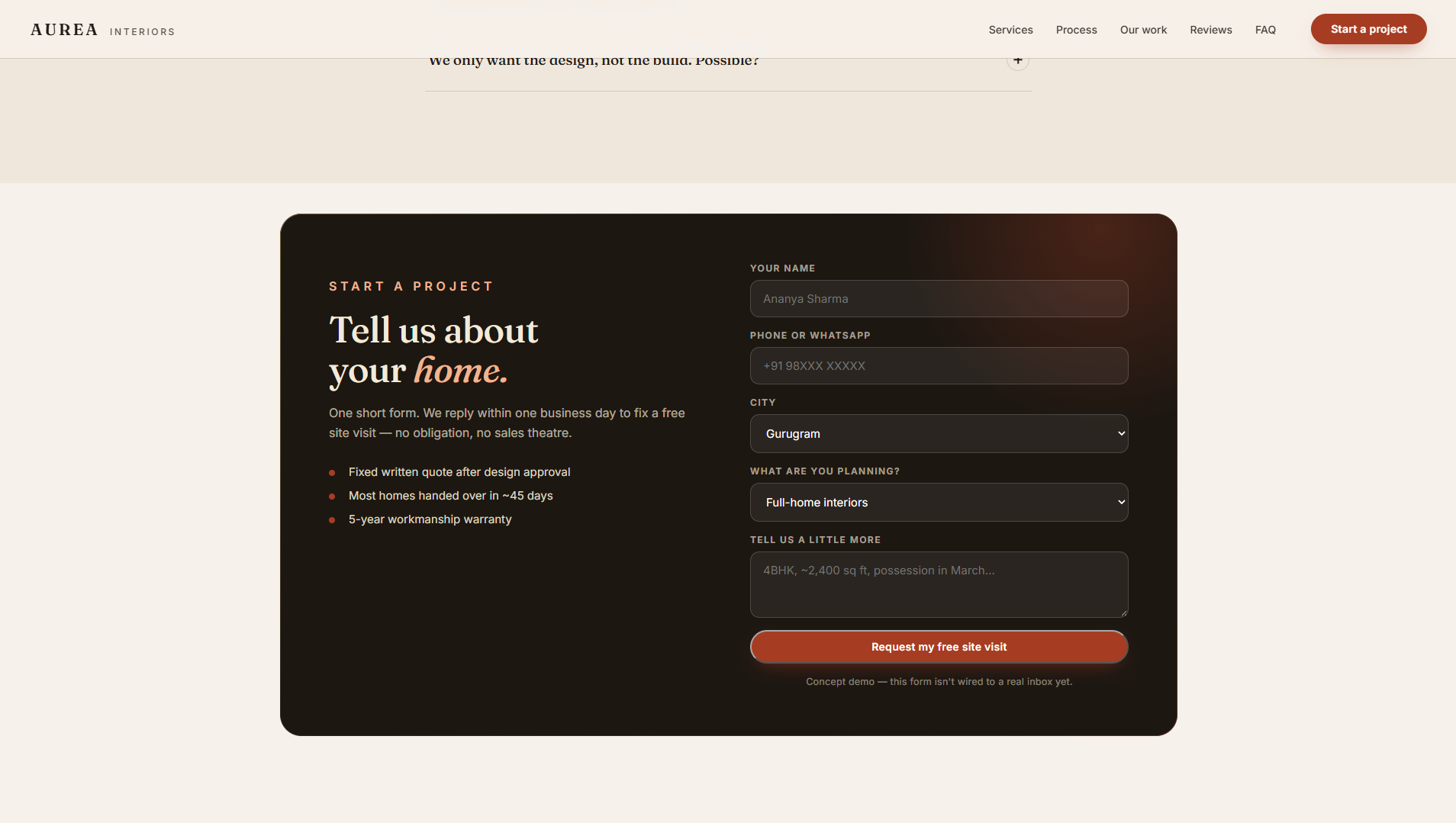Open the City dropdown showing Gurugram

(x=939, y=433)
